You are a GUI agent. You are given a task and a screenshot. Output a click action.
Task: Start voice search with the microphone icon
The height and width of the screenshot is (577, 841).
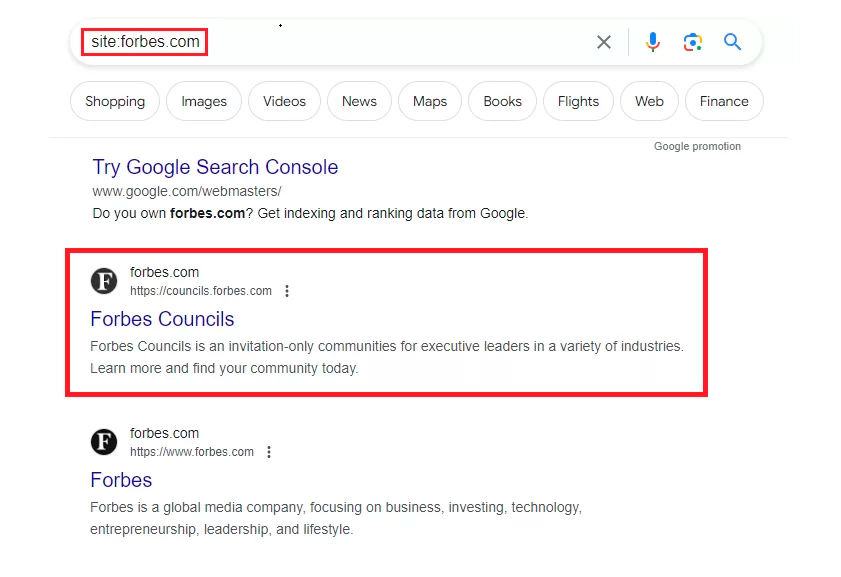(x=653, y=42)
